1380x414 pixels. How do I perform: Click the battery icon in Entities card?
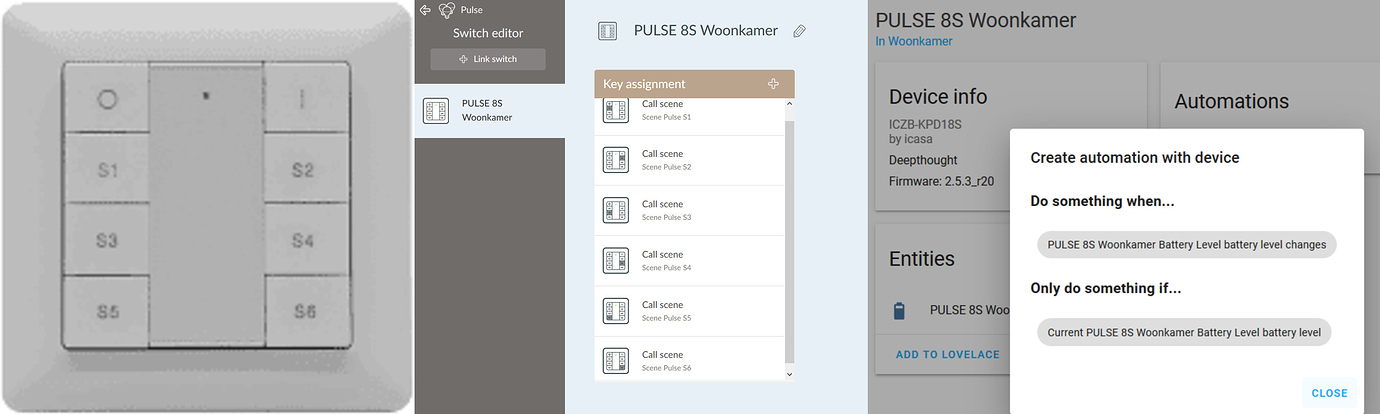tap(898, 311)
